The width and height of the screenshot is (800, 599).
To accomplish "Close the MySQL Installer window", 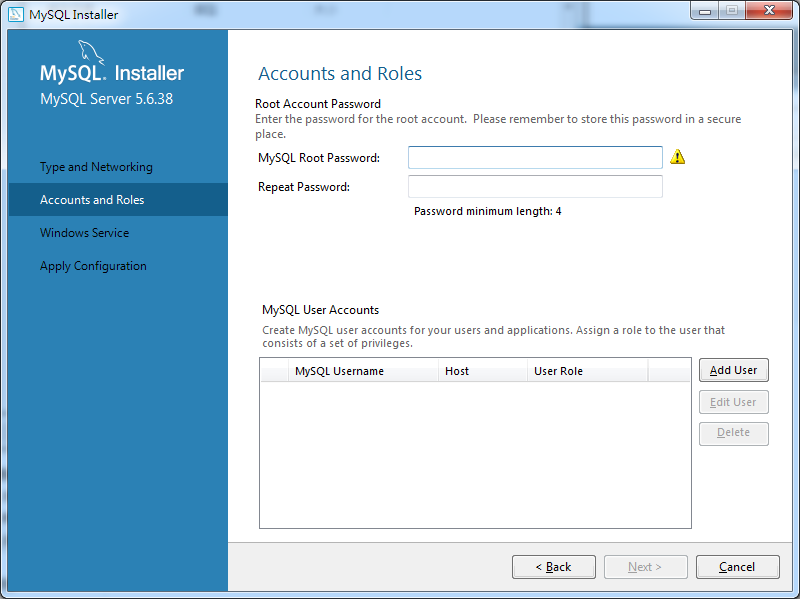I will [769, 11].
